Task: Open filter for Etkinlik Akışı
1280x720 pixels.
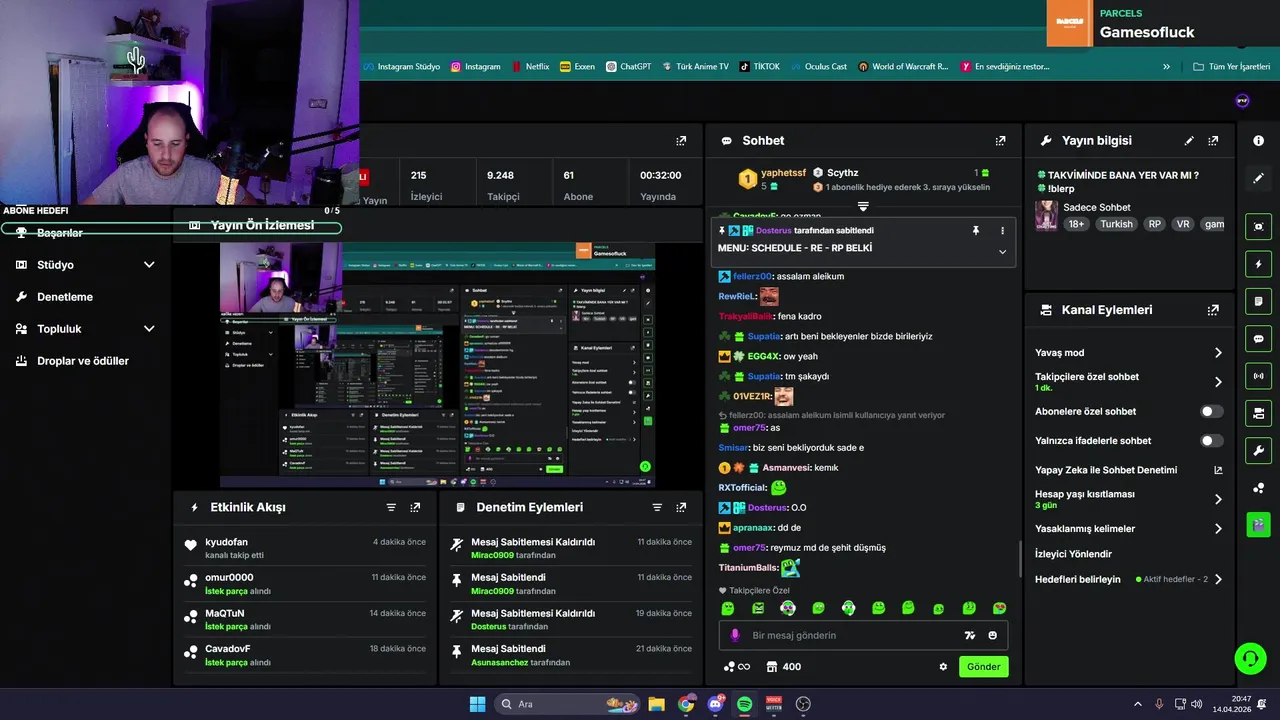Action: point(391,507)
